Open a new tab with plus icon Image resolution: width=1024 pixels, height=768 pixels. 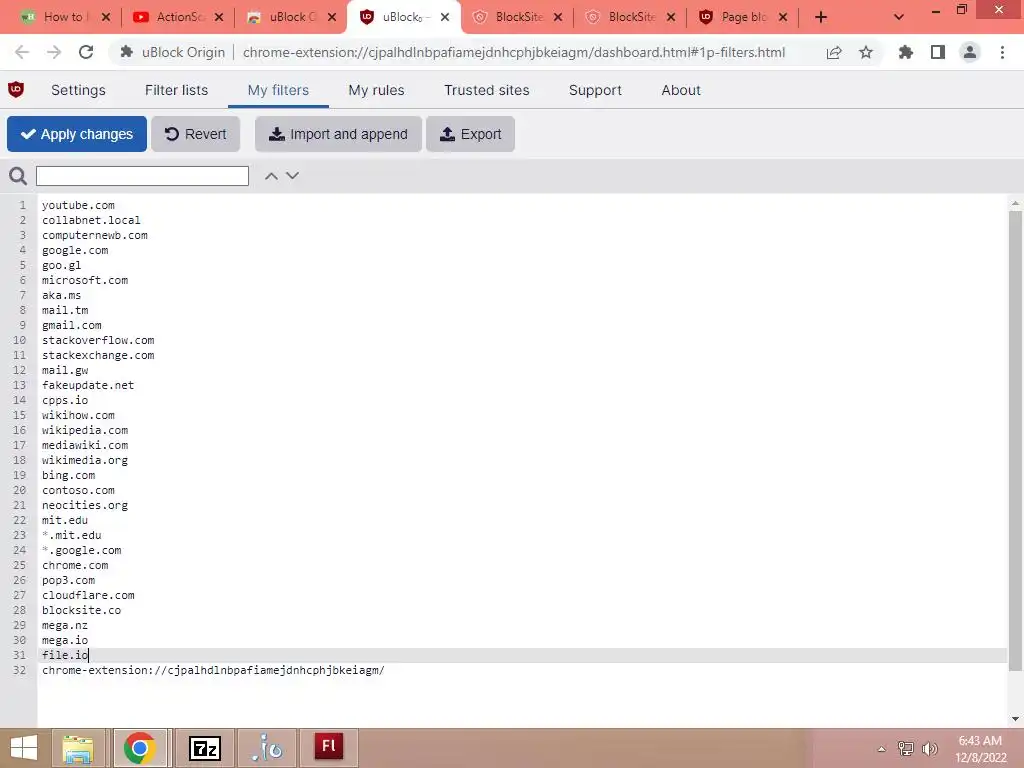tap(821, 17)
